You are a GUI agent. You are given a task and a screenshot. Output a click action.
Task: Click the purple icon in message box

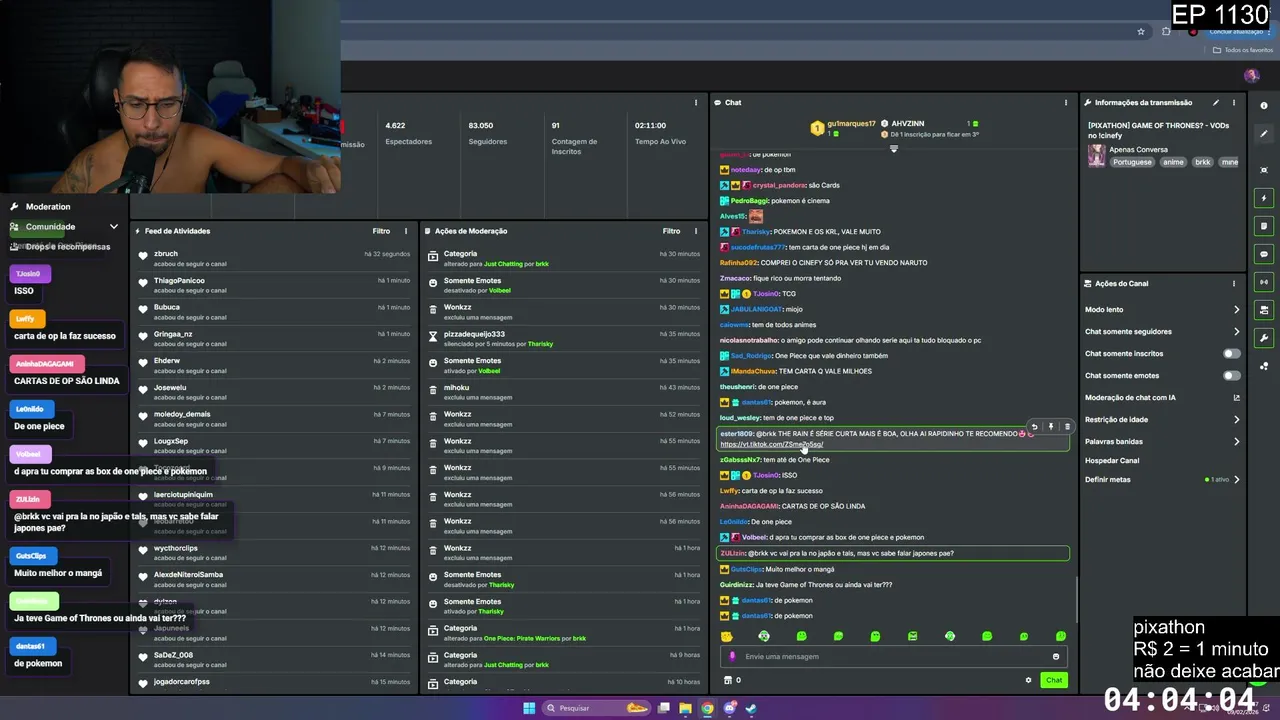pyautogui.click(x=733, y=657)
